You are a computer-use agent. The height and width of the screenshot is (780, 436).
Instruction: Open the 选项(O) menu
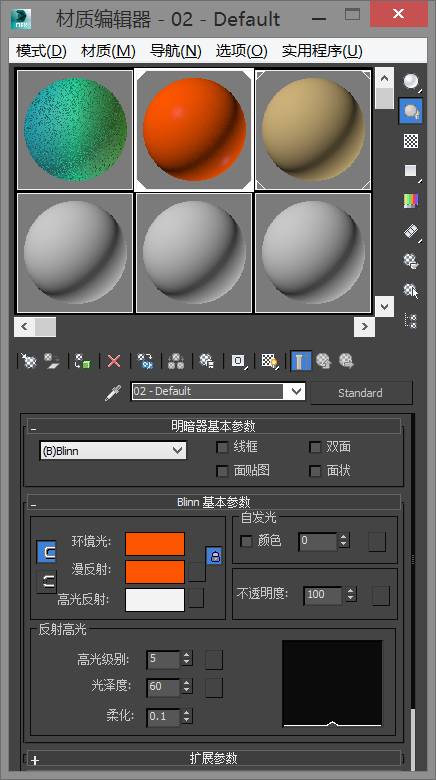pos(241,51)
